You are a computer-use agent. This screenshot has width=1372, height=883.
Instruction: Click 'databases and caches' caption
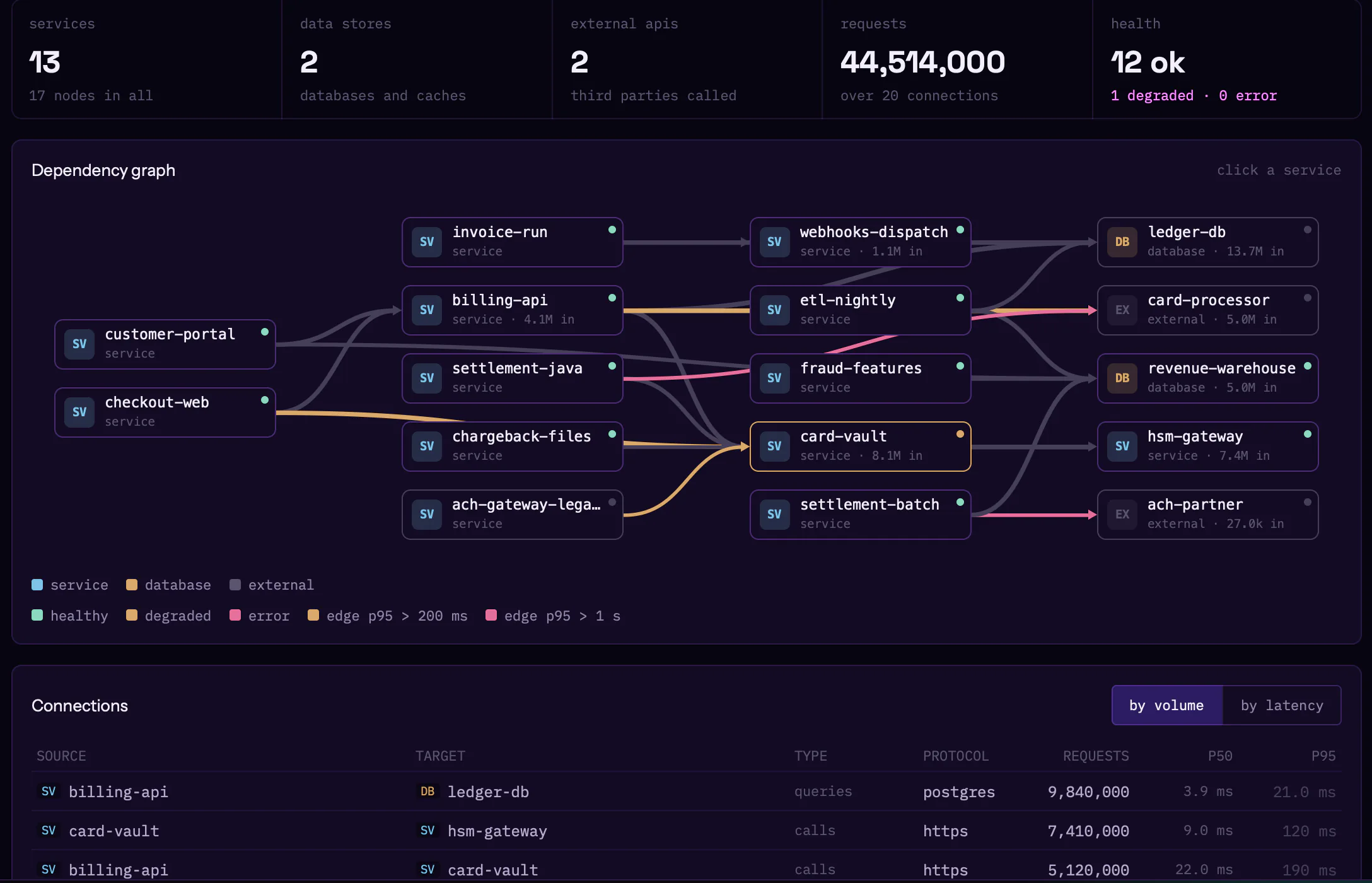pos(383,95)
